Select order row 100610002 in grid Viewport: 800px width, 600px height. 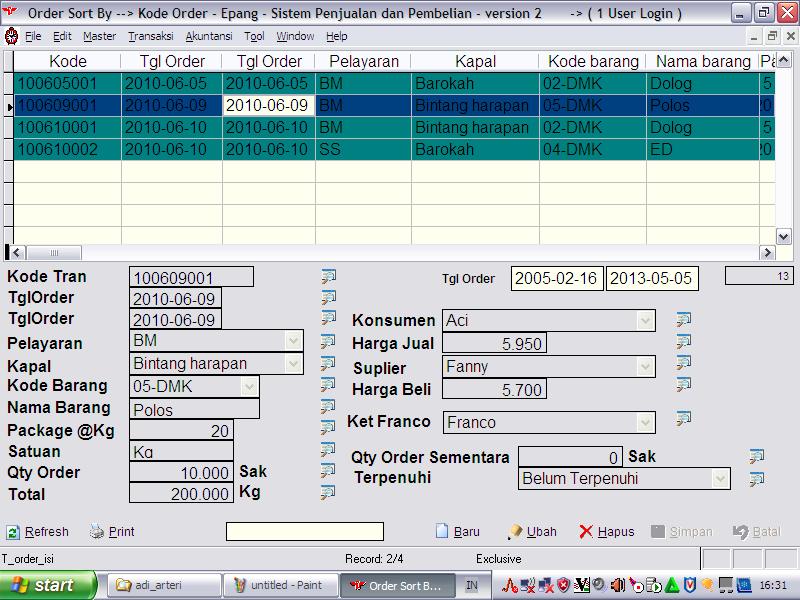(67, 149)
